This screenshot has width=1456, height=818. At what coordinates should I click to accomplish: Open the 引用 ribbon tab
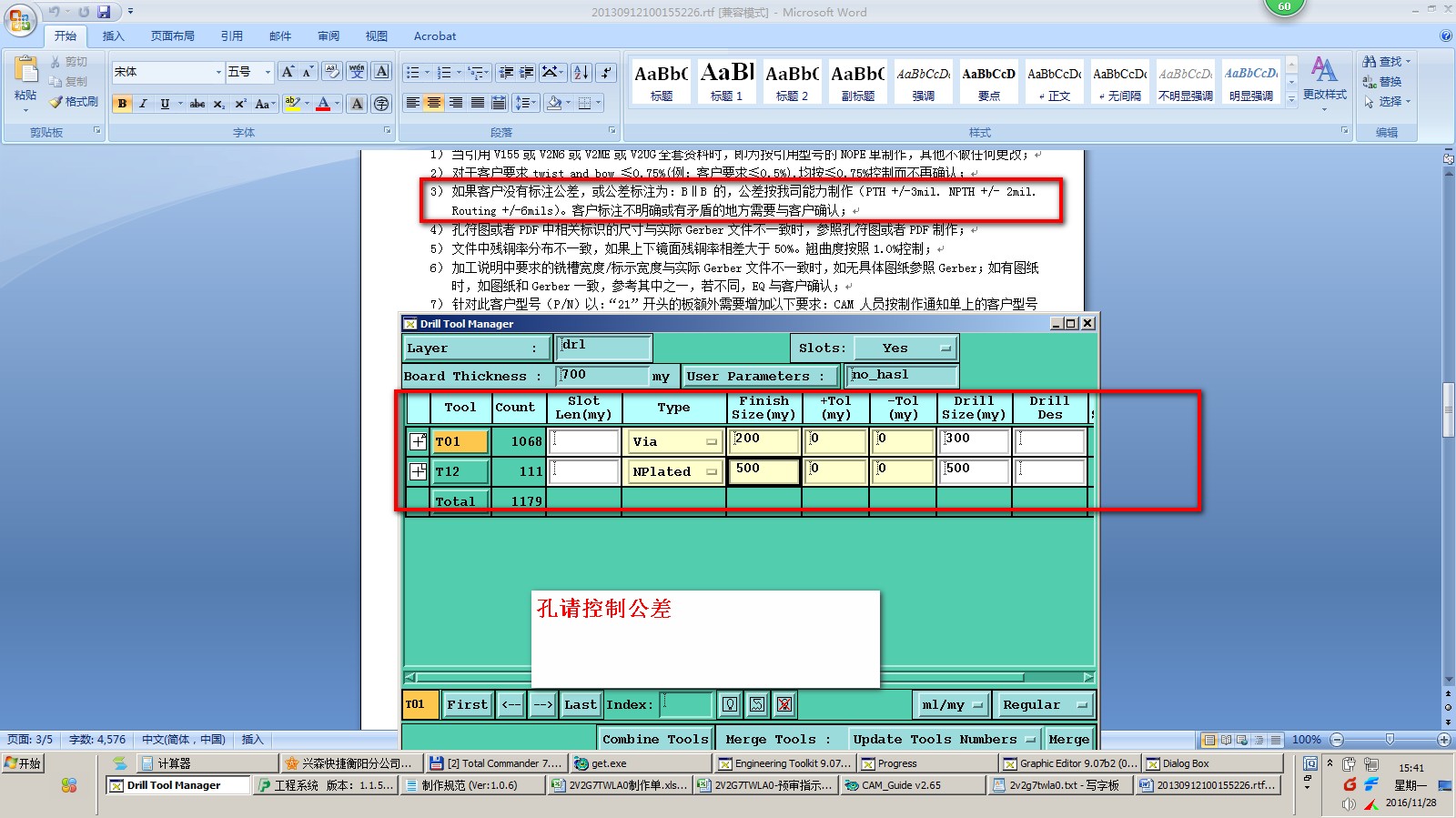coord(231,36)
